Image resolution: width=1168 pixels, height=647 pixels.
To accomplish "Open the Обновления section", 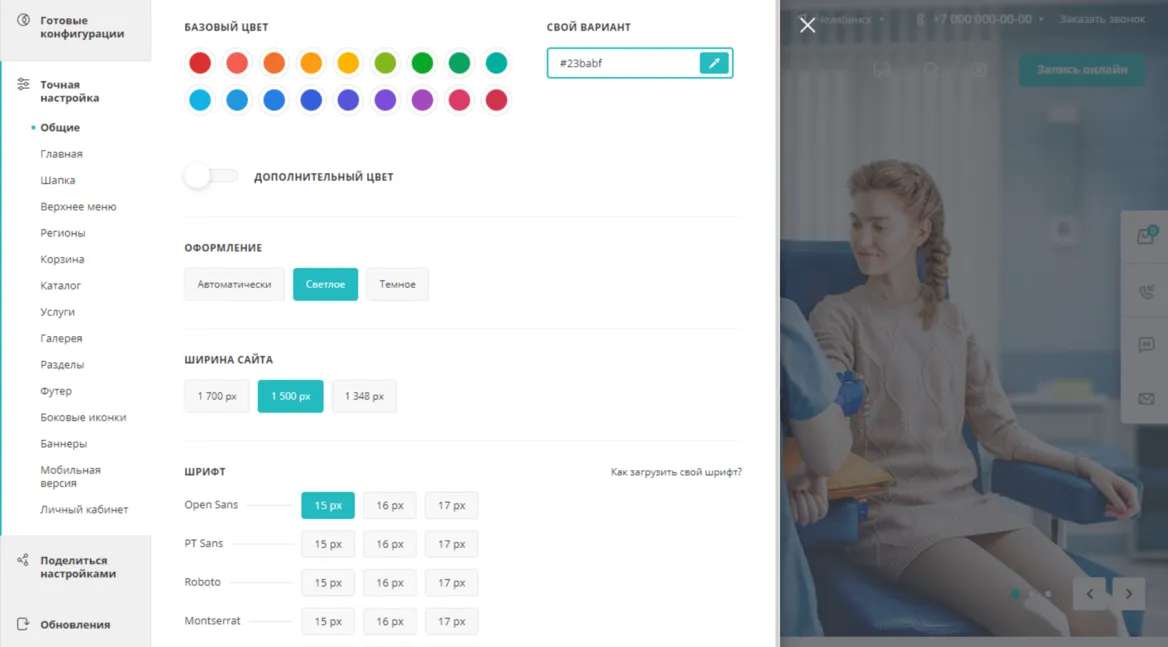I will coord(76,624).
